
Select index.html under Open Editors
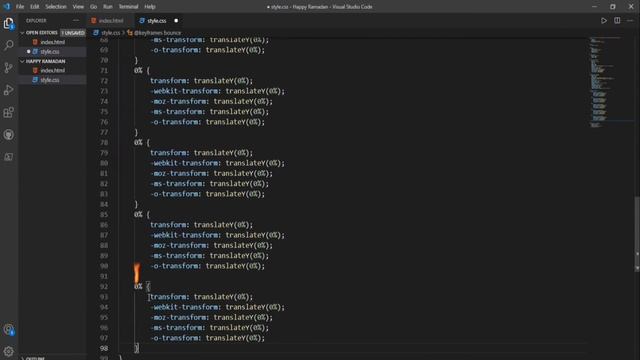pyautogui.click(x=52, y=42)
